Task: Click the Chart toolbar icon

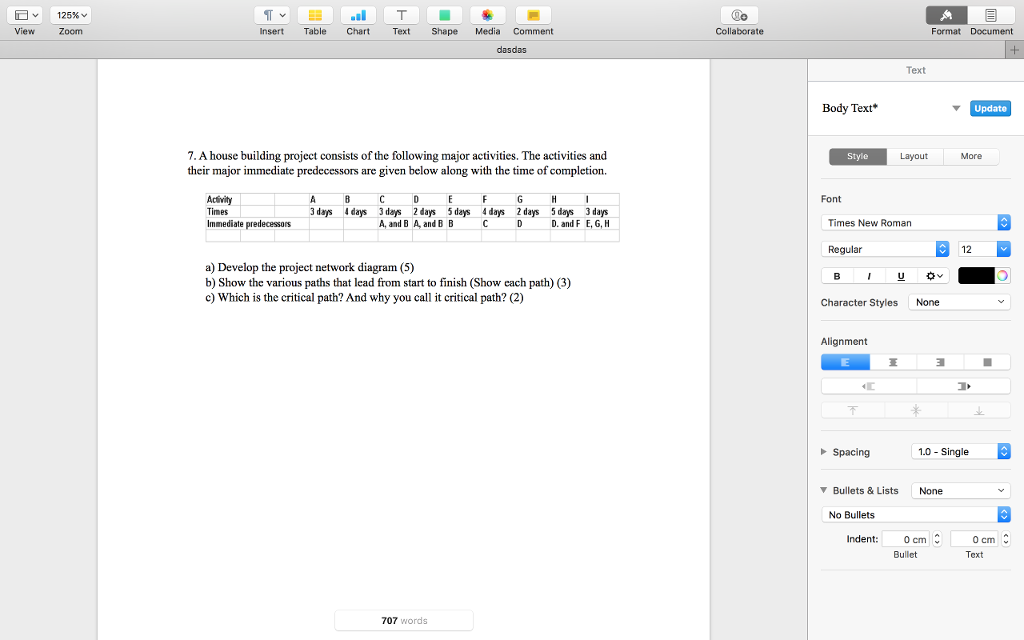Action: click(x=358, y=16)
